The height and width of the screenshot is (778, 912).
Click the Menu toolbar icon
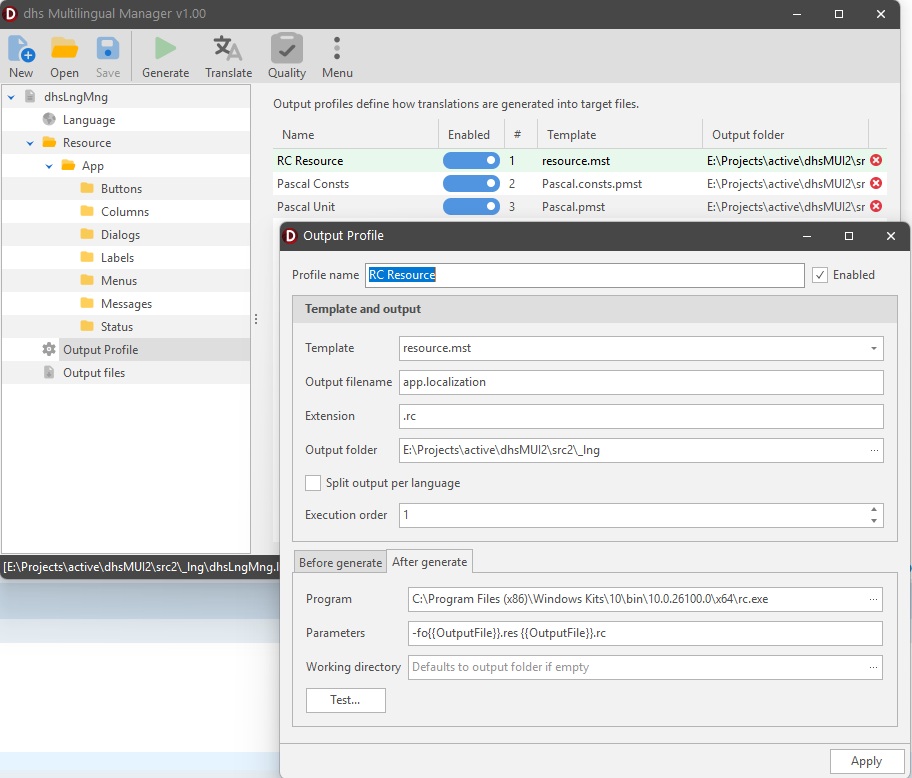[337, 47]
